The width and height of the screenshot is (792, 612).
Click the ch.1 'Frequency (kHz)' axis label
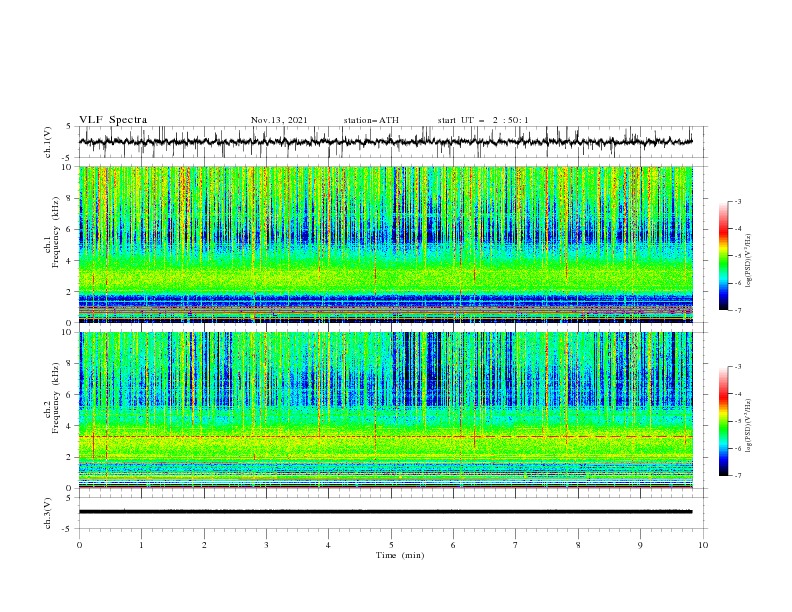(56, 233)
